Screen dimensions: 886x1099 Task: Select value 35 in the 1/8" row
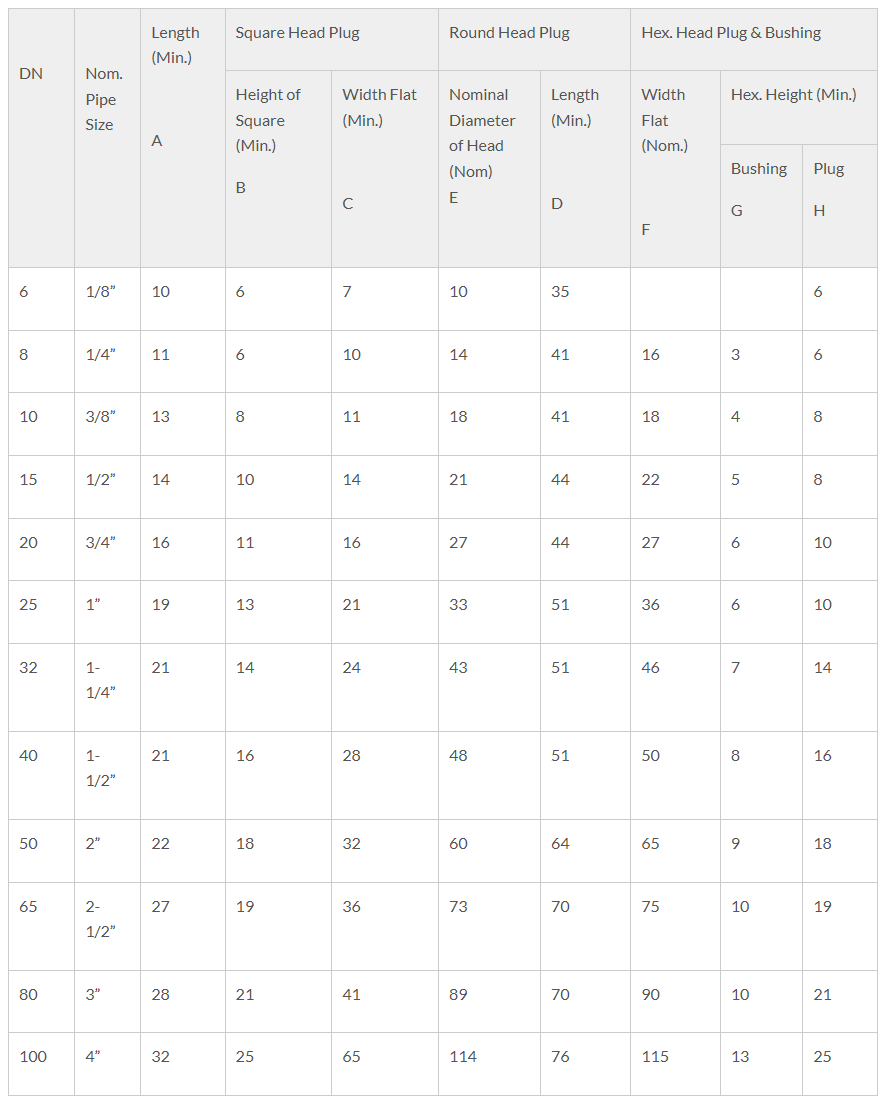585,299
